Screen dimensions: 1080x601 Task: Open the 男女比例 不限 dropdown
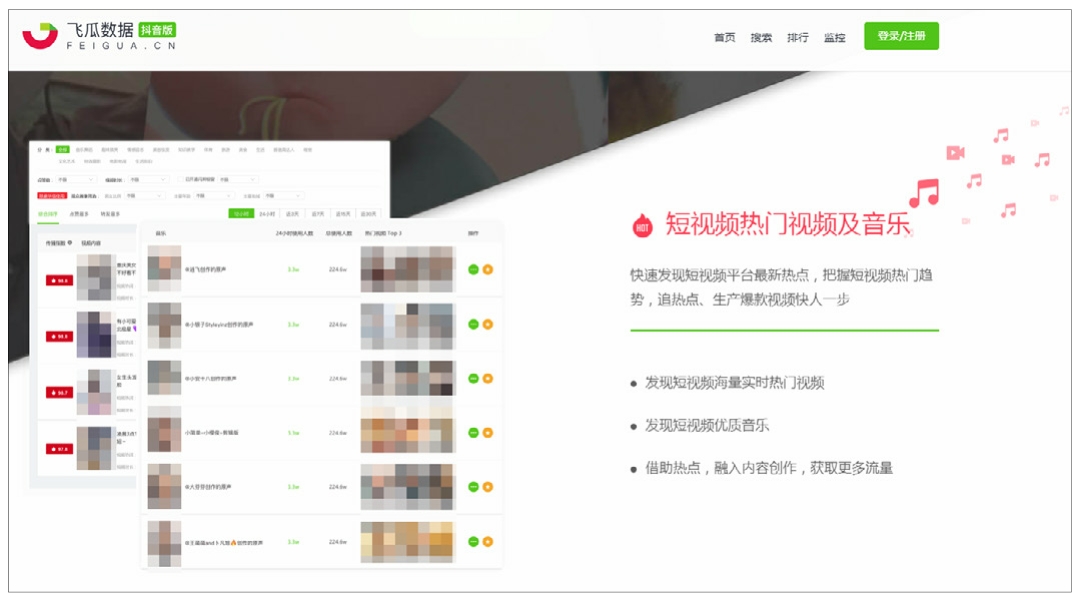point(145,196)
